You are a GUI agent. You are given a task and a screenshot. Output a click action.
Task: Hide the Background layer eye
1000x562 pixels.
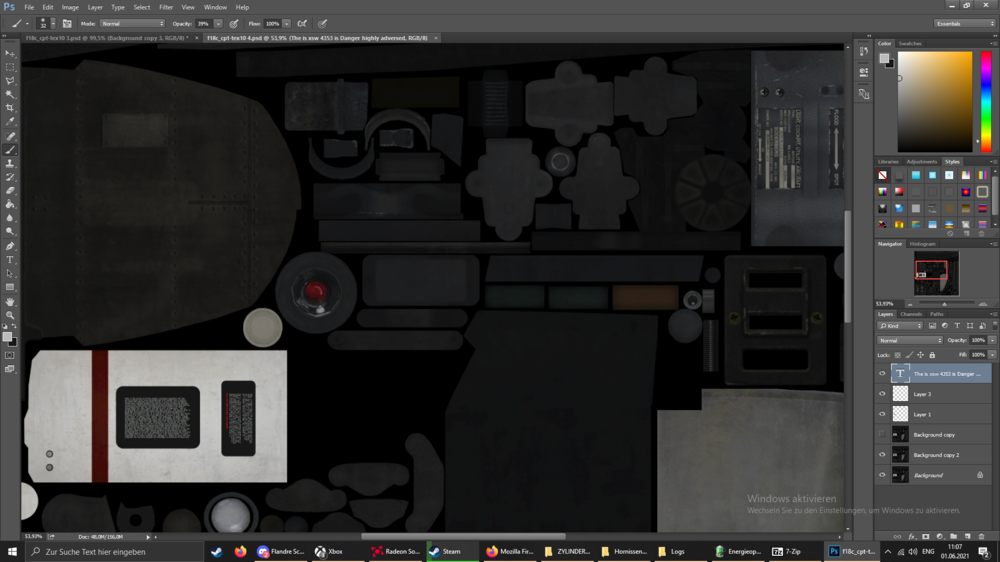(883, 475)
